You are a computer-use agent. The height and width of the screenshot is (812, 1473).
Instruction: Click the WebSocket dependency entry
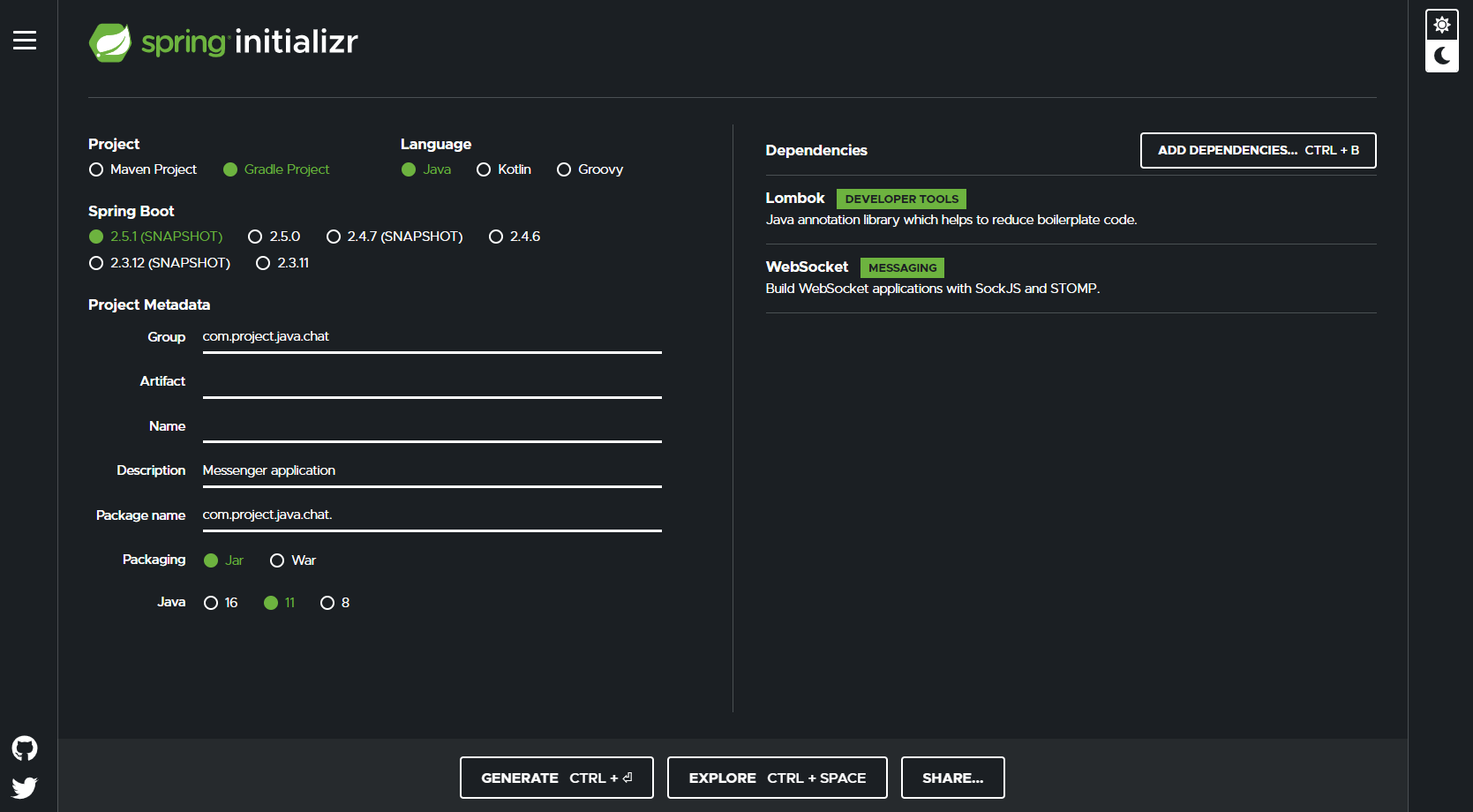pyautogui.click(x=1071, y=278)
